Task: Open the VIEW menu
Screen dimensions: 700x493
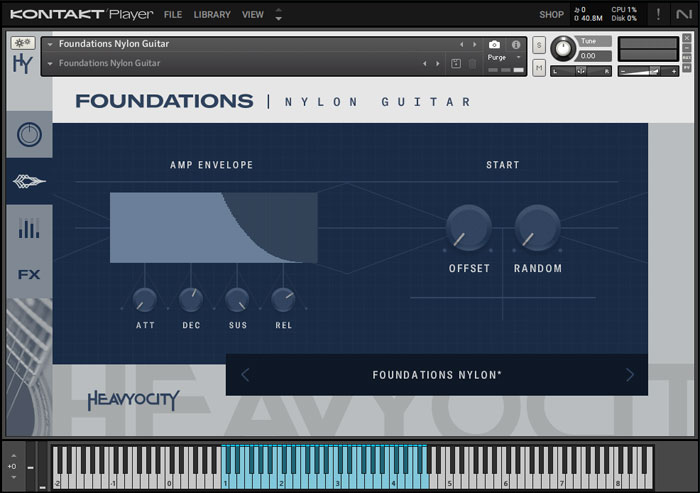Action: 253,15
